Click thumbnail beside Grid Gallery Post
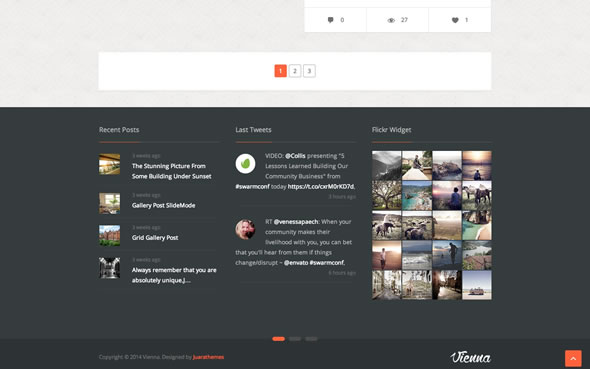 point(109,235)
